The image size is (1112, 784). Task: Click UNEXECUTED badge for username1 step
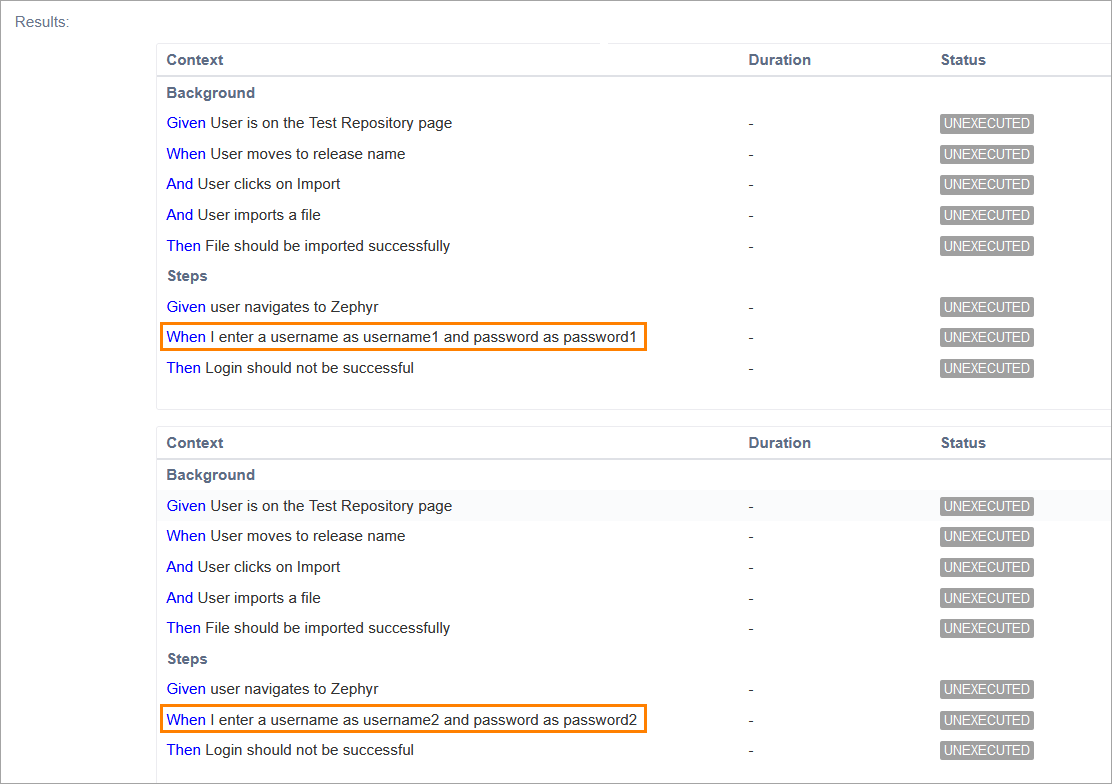(x=986, y=337)
